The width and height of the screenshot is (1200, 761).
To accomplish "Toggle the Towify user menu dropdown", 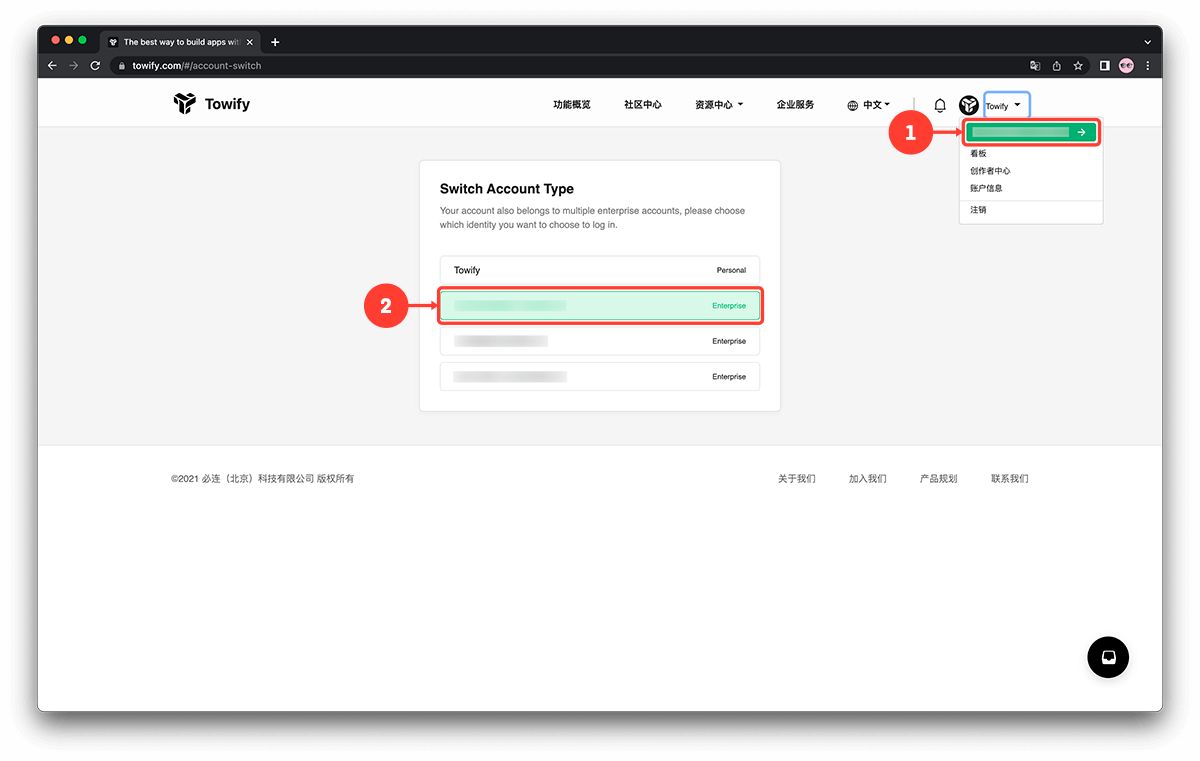I will pos(1006,105).
